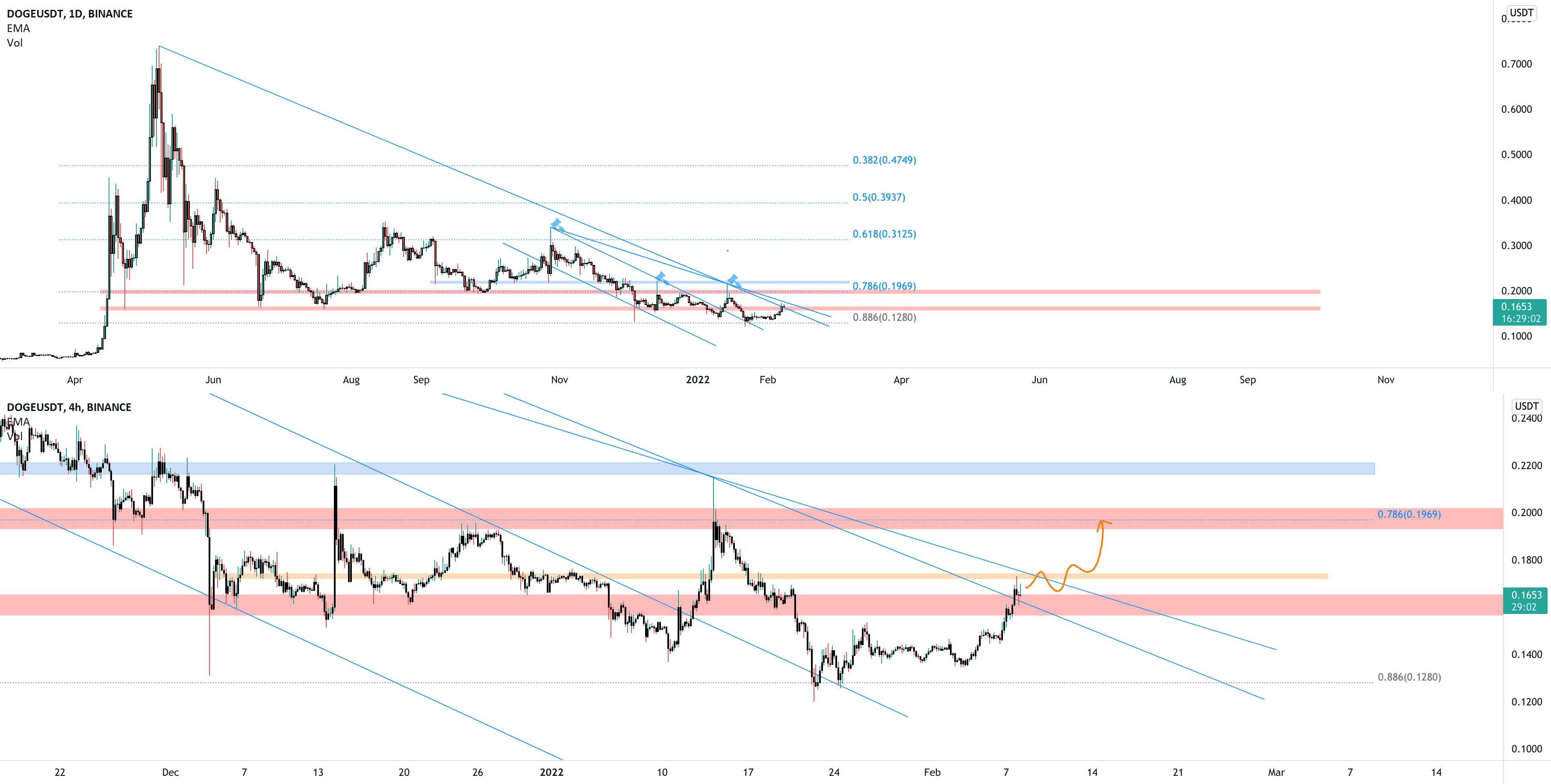Select blue arrow marker at the November peak
The height and width of the screenshot is (784, 1551).
tap(557, 225)
